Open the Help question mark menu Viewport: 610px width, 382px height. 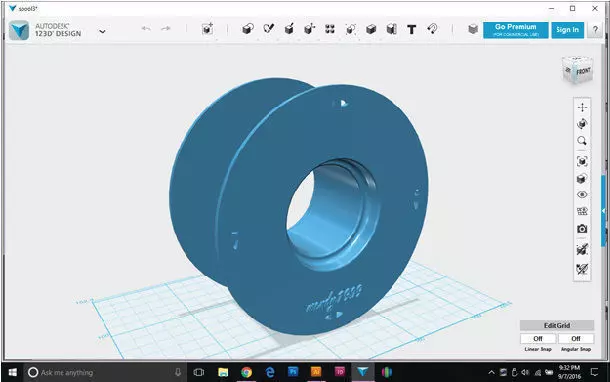click(x=595, y=30)
